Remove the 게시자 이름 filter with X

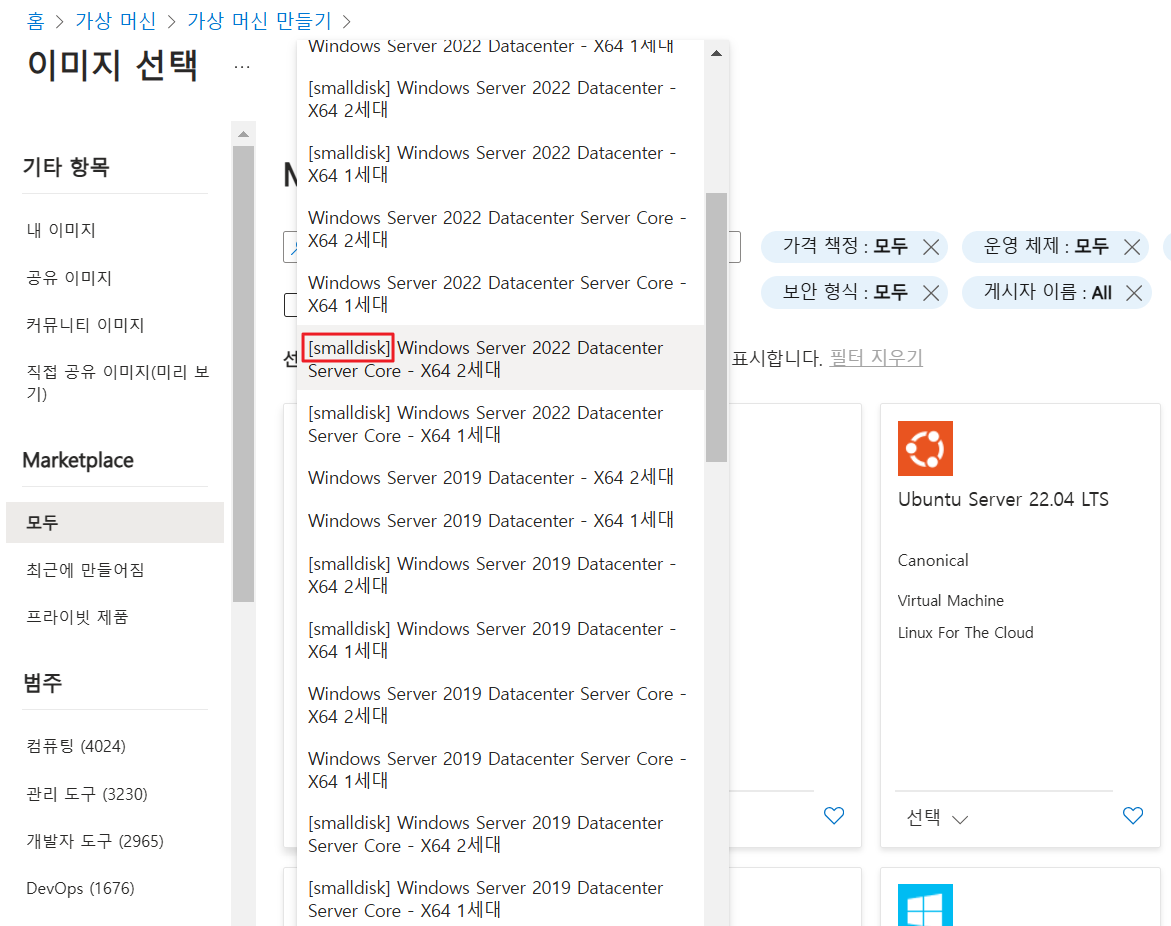click(1134, 293)
